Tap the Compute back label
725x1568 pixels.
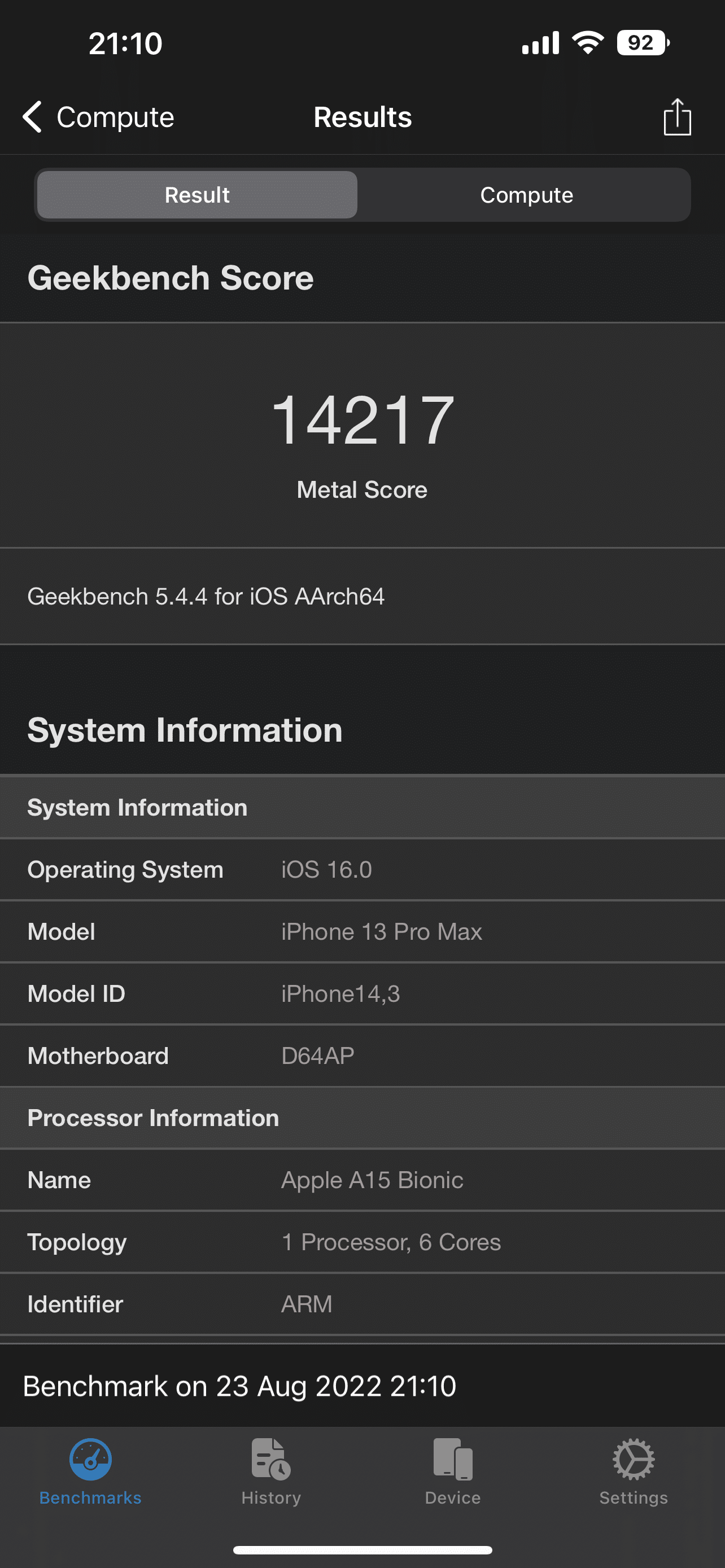pos(116,117)
